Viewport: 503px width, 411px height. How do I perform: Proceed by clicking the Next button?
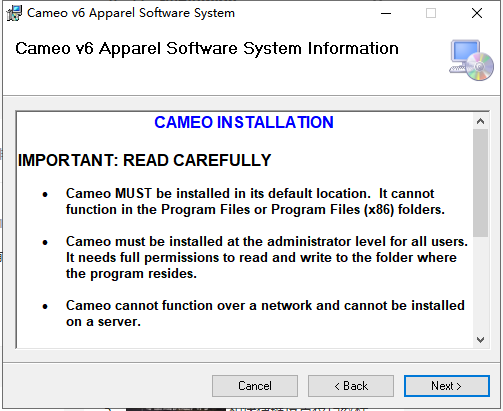pyautogui.click(x=447, y=386)
